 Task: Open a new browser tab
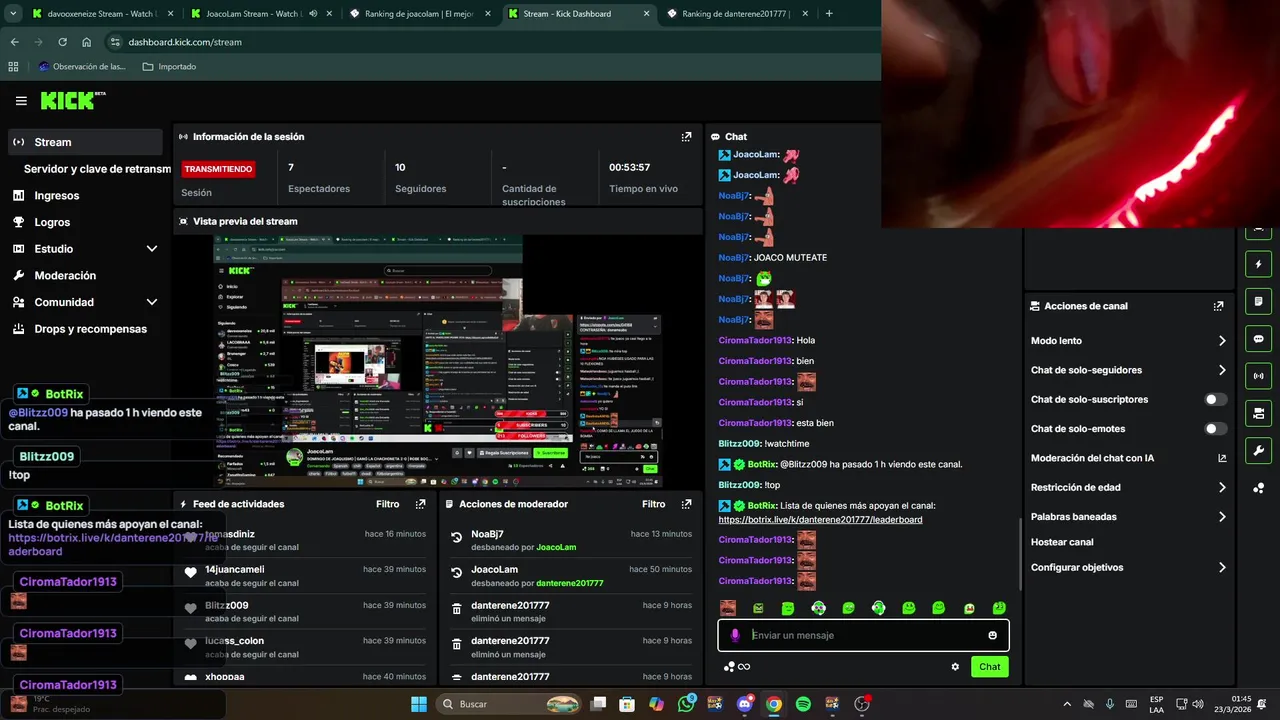tap(829, 14)
